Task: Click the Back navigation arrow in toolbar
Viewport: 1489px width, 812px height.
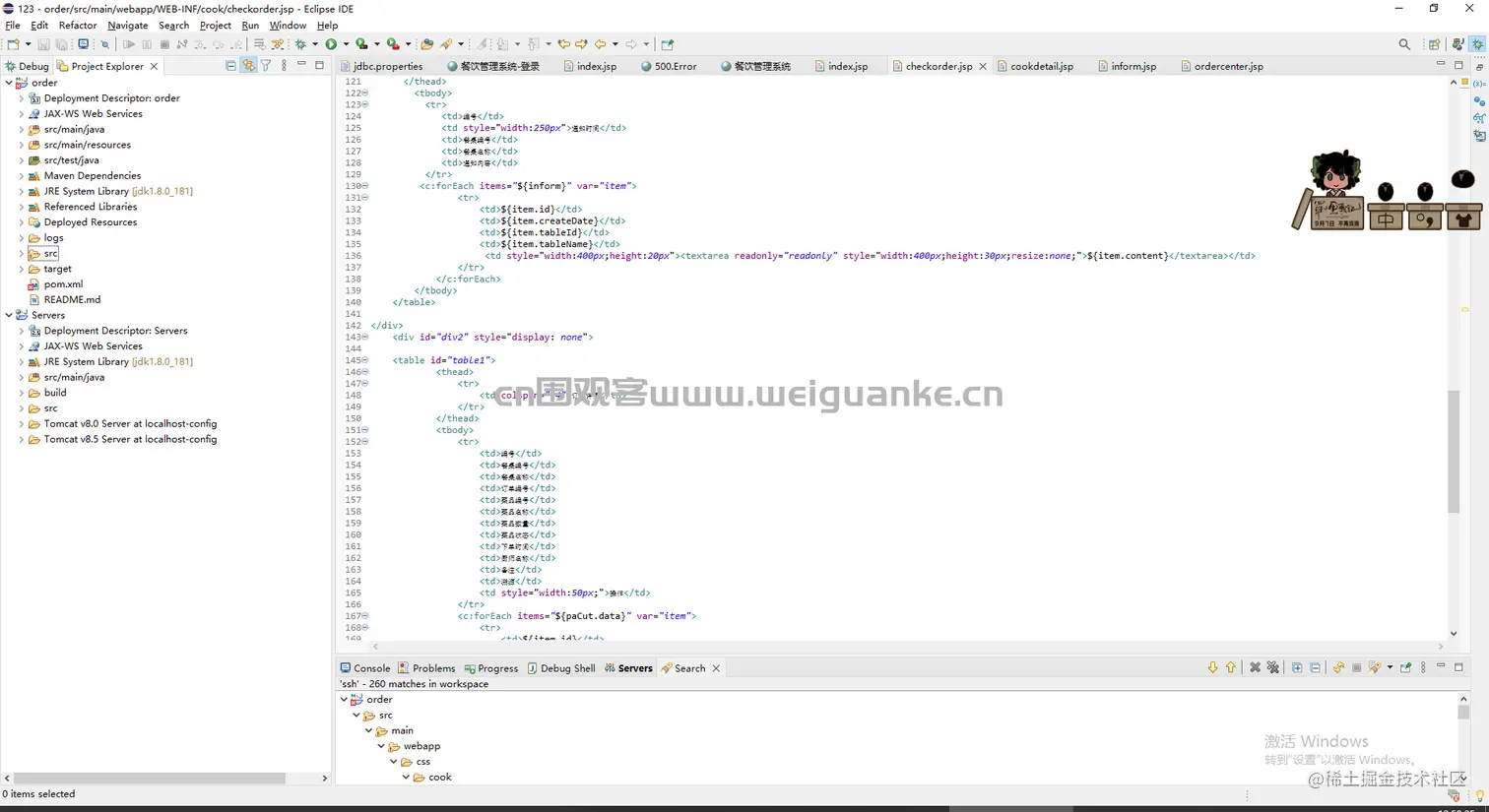Action: point(600,44)
